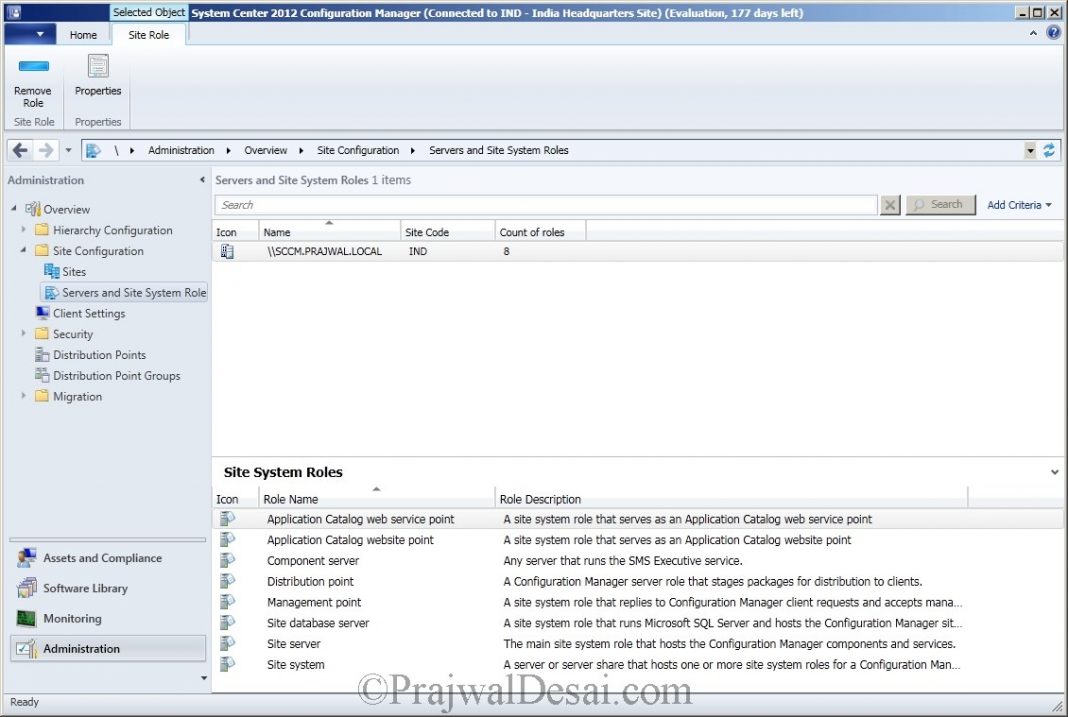Click inside the Search input field

[x=546, y=205]
